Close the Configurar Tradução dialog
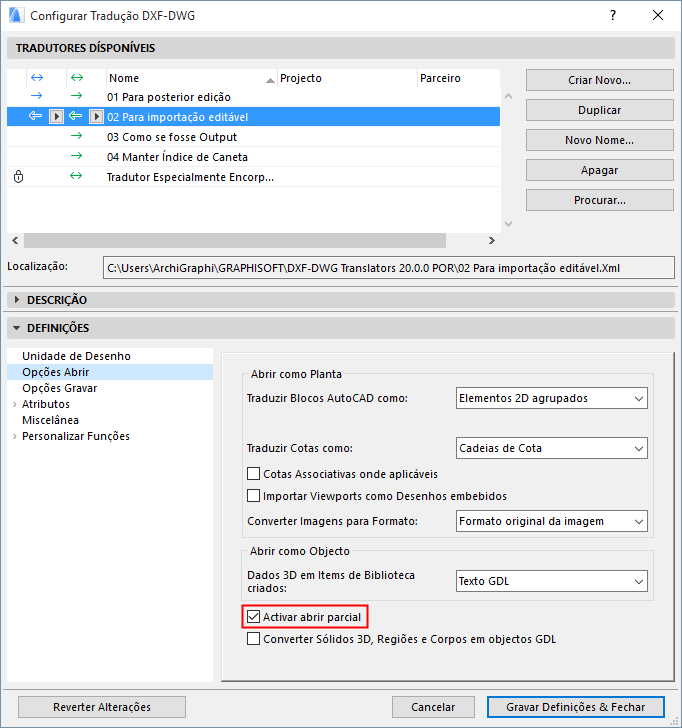The width and height of the screenshot is (682, 728). [x=658, y=15]
